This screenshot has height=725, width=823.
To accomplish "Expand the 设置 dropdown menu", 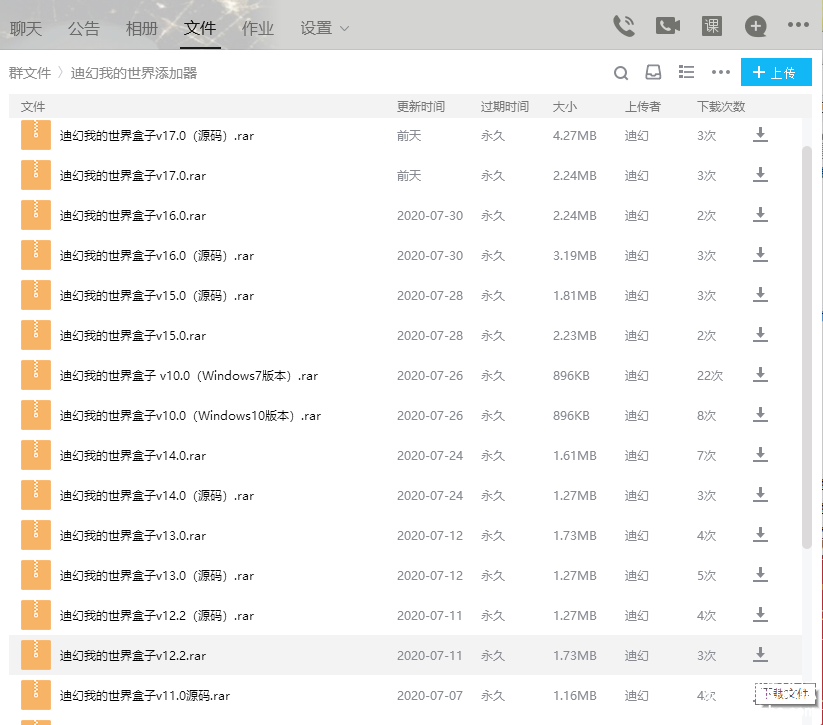I will click(325, 28).
